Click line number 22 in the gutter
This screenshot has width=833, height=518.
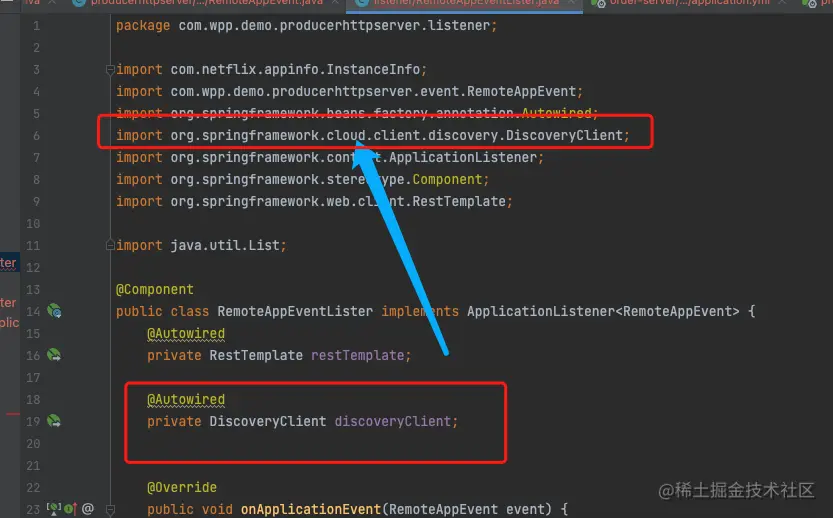[33, 488]
